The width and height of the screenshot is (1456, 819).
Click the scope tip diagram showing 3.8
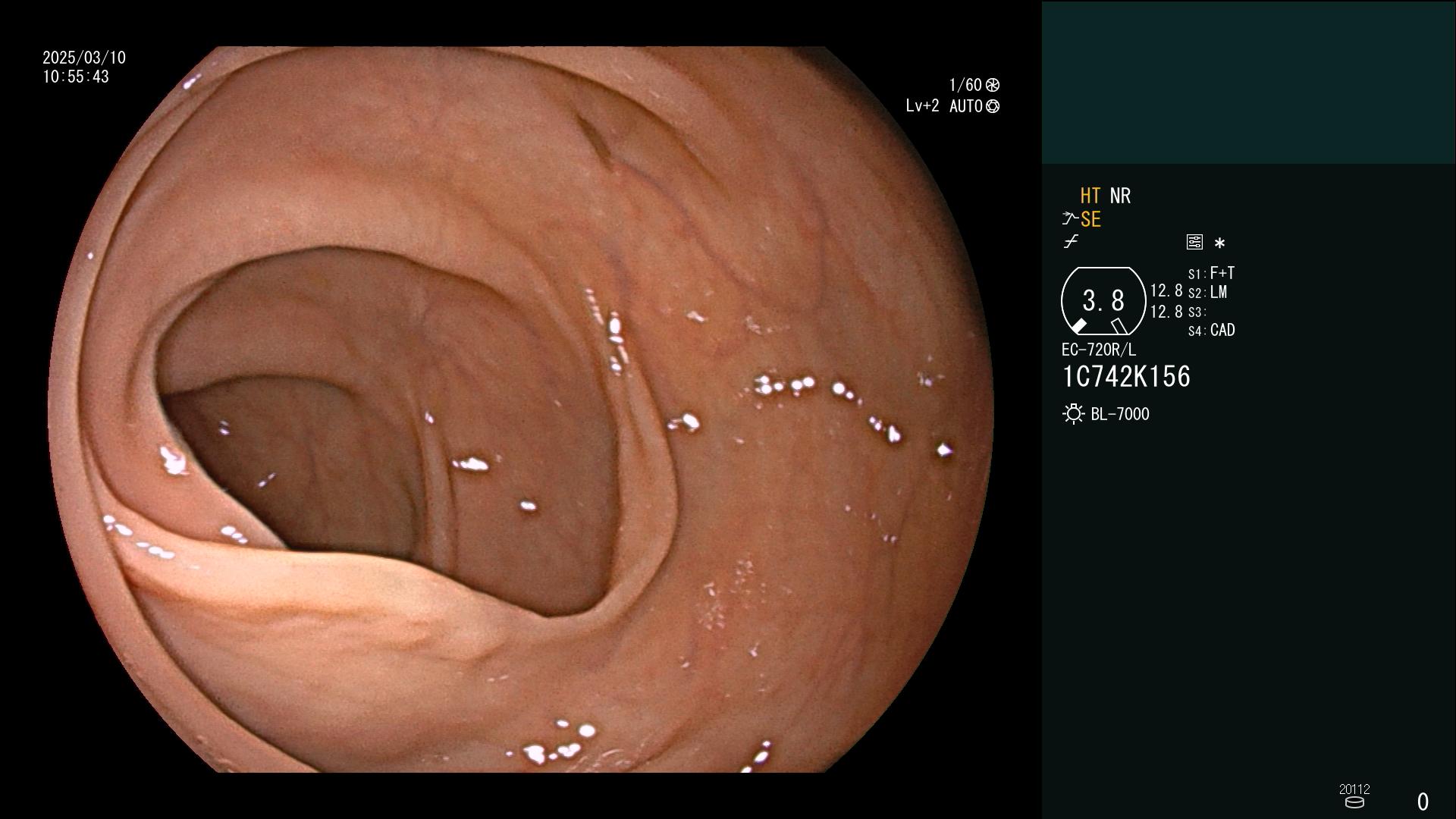(1103, 301)
